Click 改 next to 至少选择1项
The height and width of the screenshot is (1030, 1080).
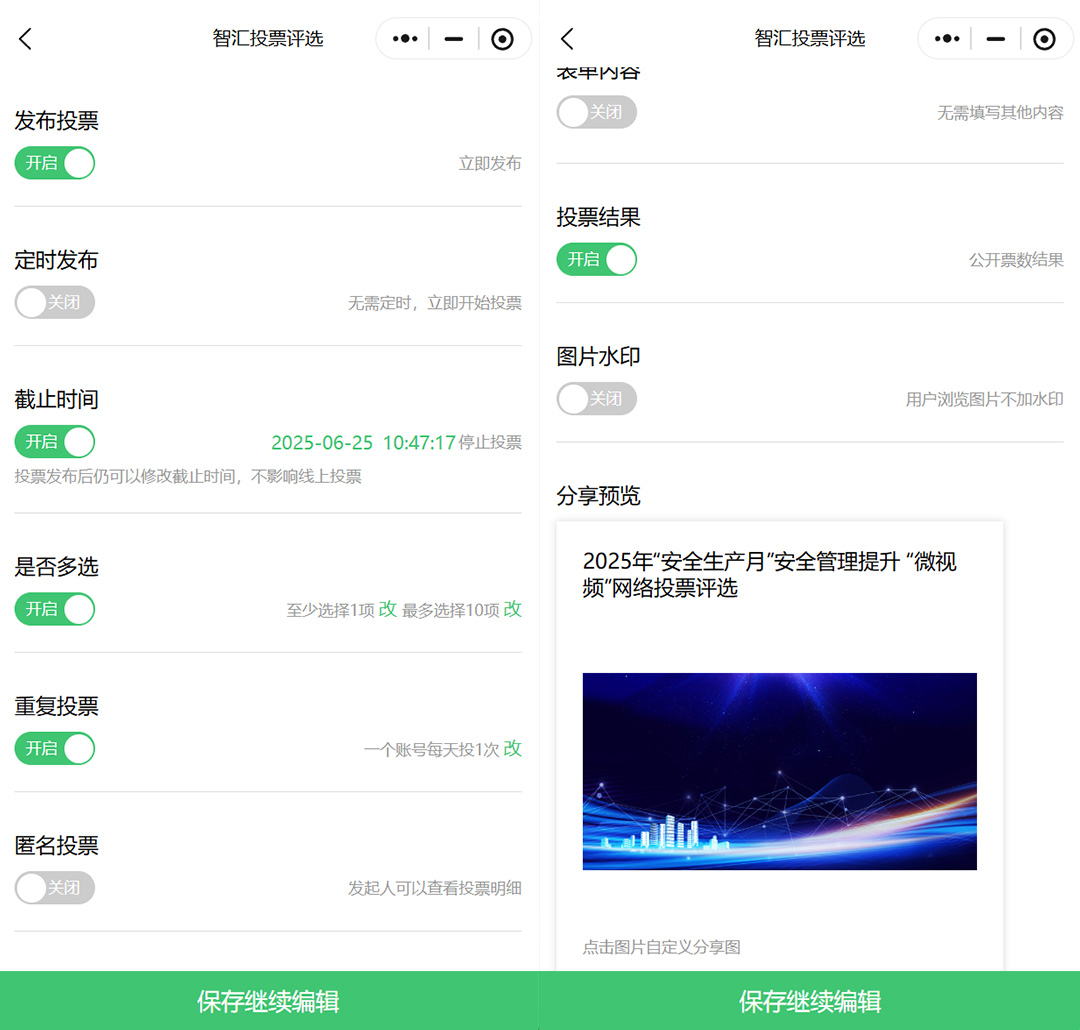click(x=388, y=609)
